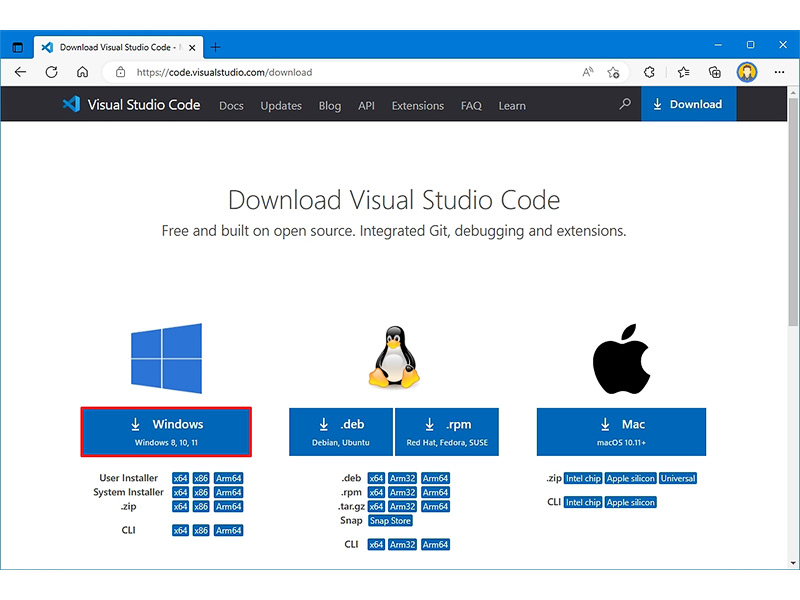Reload the page with refresh icon

(52, 72)
